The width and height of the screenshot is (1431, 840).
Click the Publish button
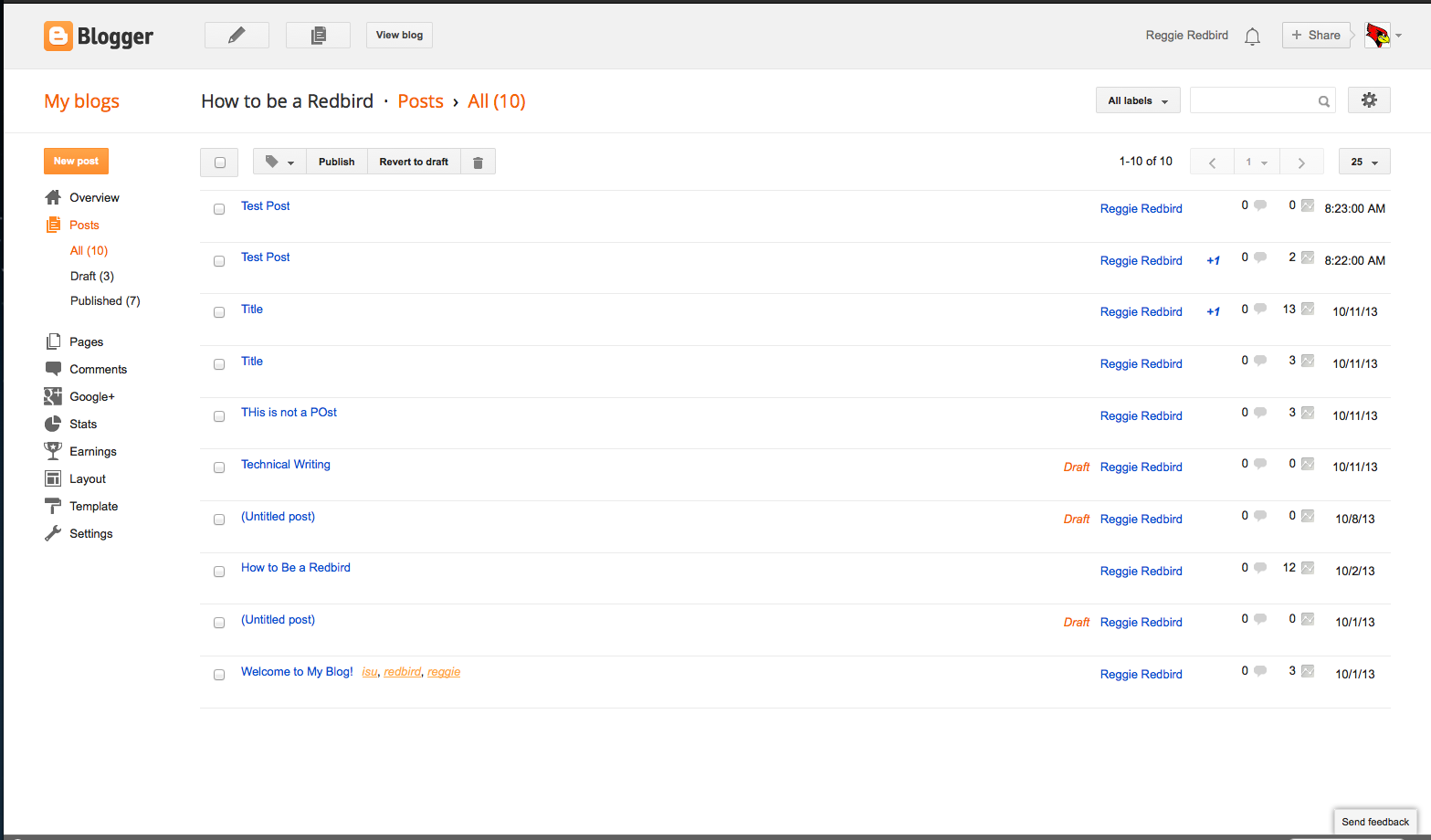(336, 161)
